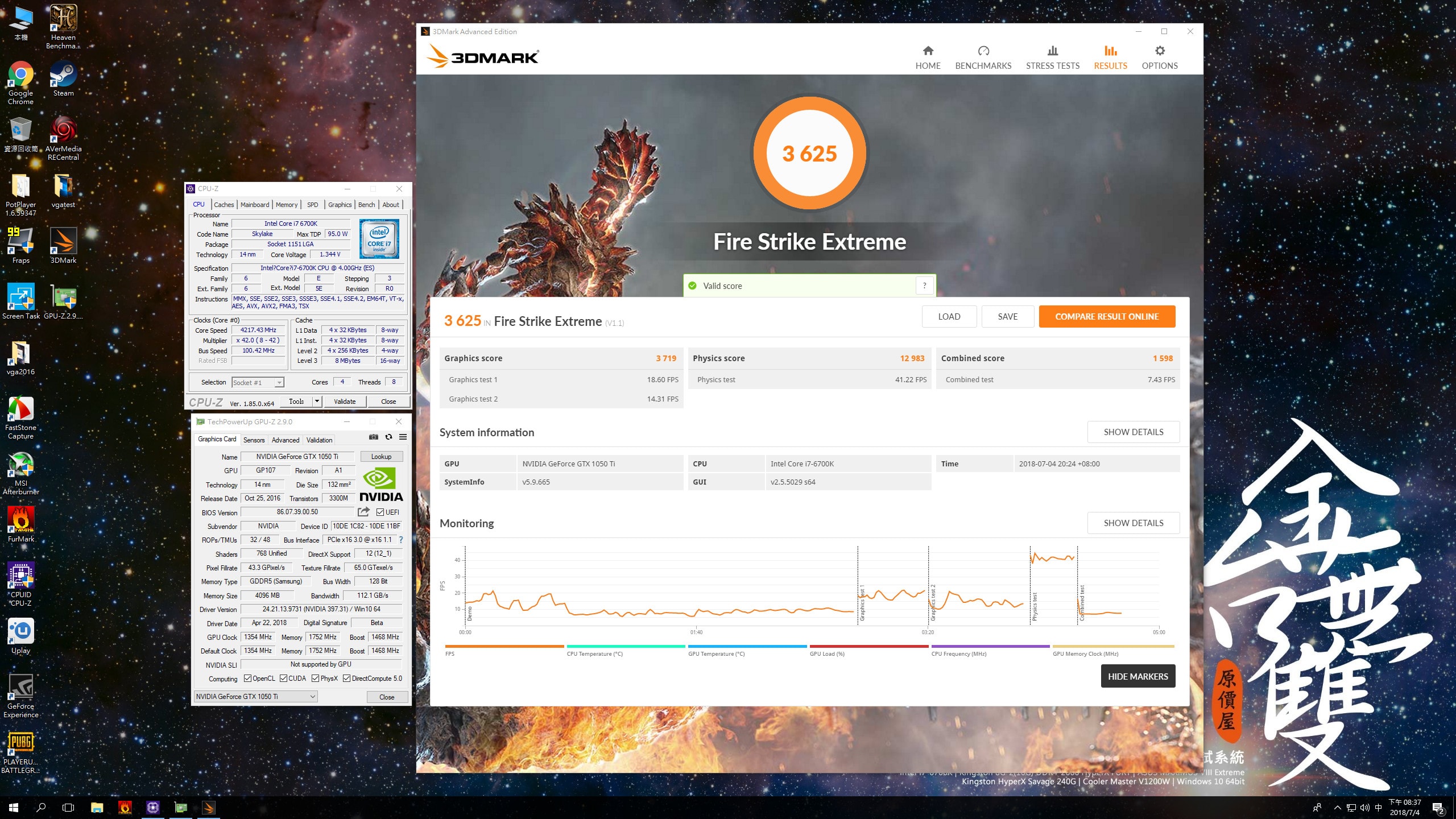This screenshot has width=1456, height=819.
Task: Open the Bench tab in CPU-Z
Action: click(366, 205)
